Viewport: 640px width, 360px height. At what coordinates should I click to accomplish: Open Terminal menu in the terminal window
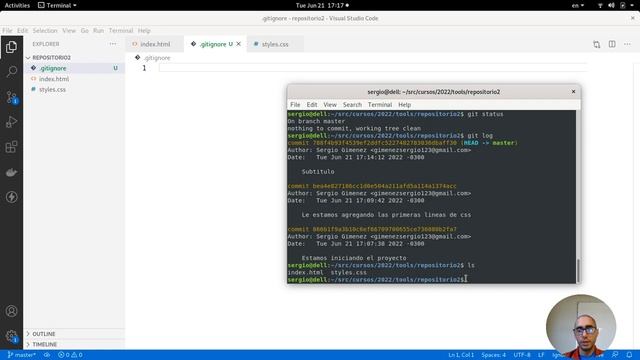(x=380, y=105)
